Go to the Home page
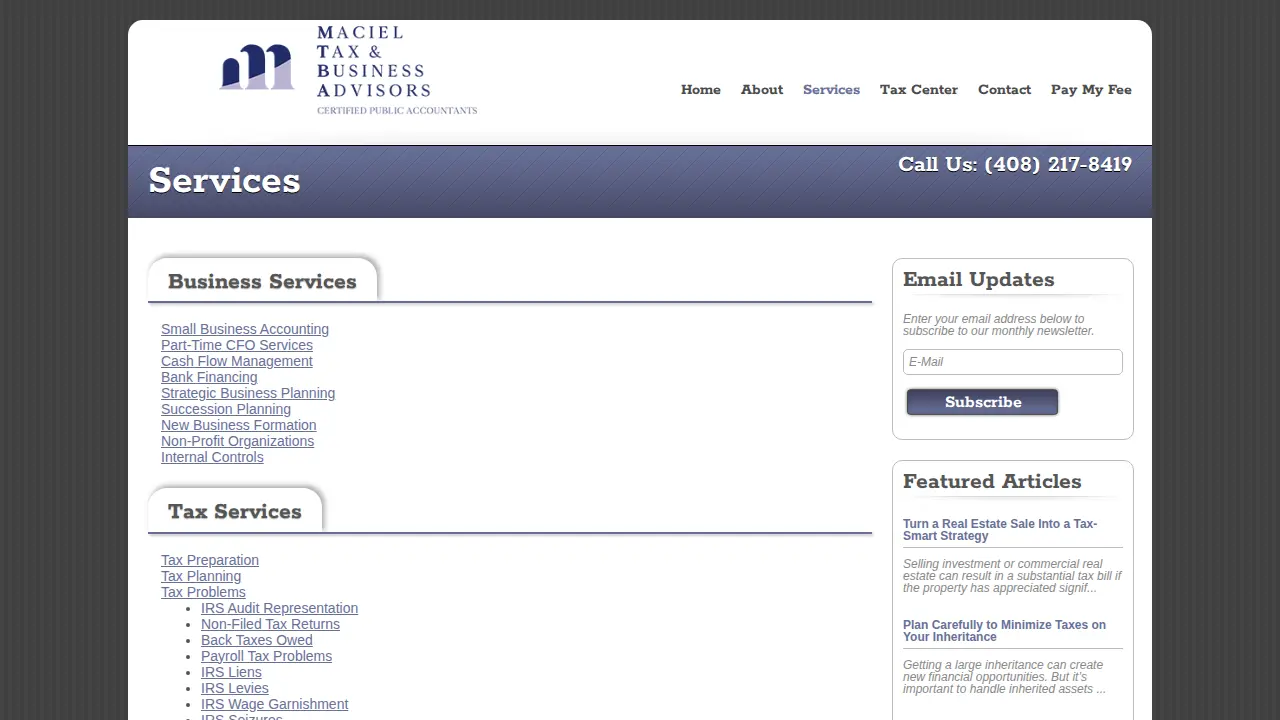Image resolution: width=1280 pixels, height=720 pixels. [x=701, y=90]
